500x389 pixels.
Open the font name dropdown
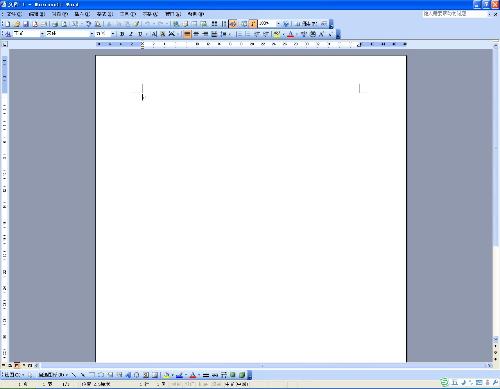point(92,34)
